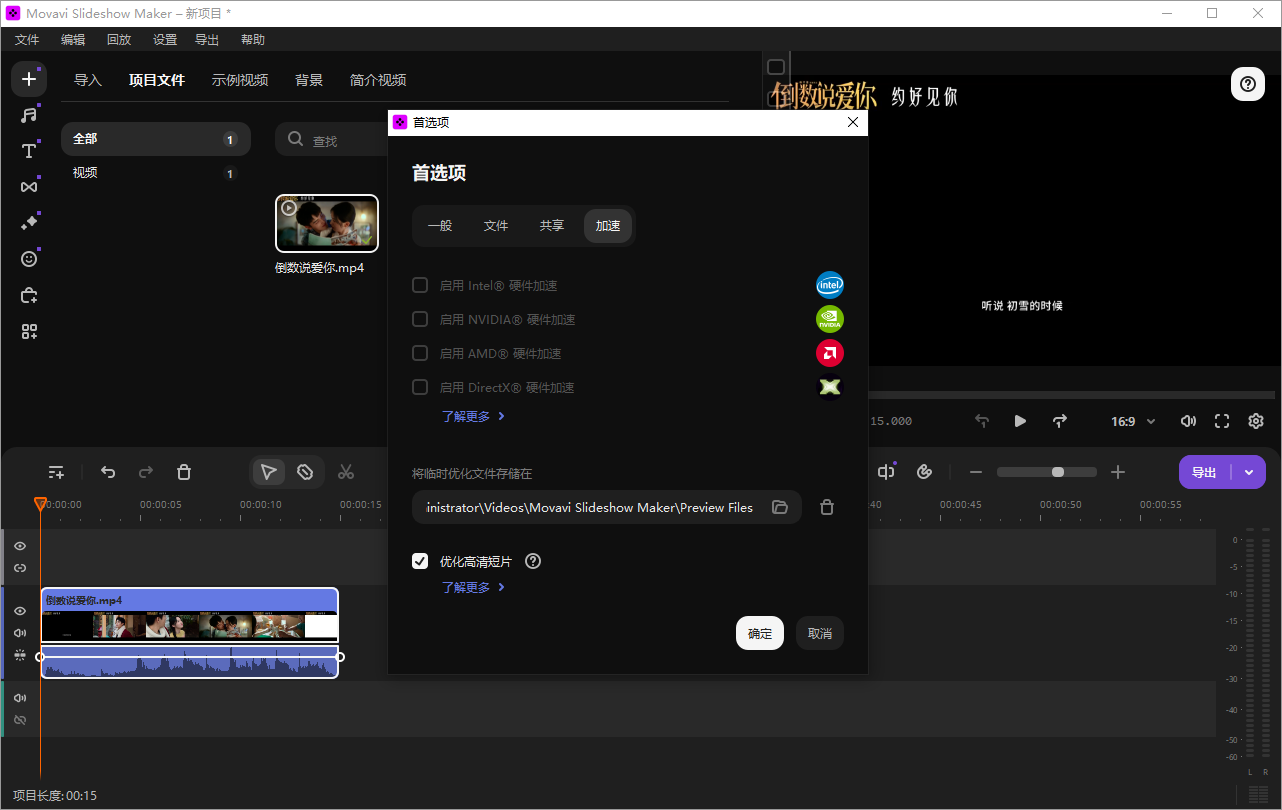The width and height of the screenshot is (1282, 810).
Task: Click the timeline zoom slider handle
Action: (1058, 472)
